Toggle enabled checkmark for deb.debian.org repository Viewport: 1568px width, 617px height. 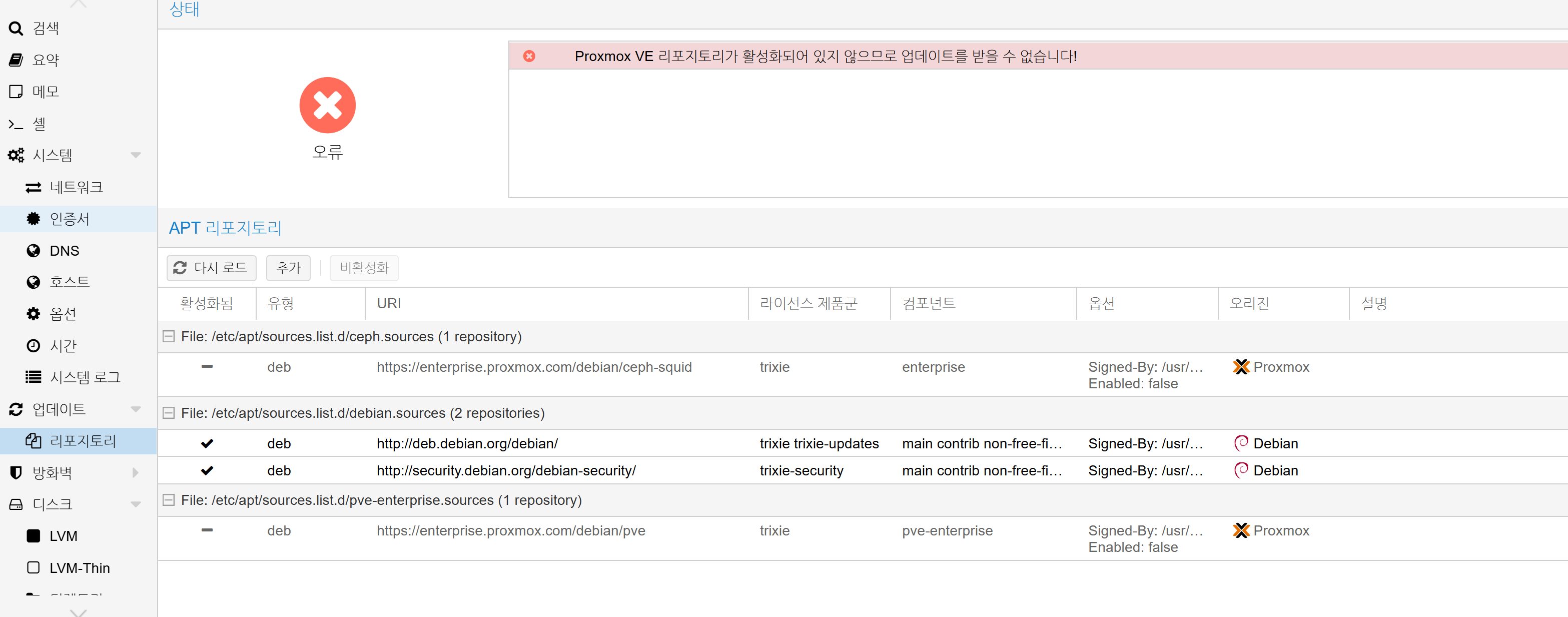coord(207,443)
